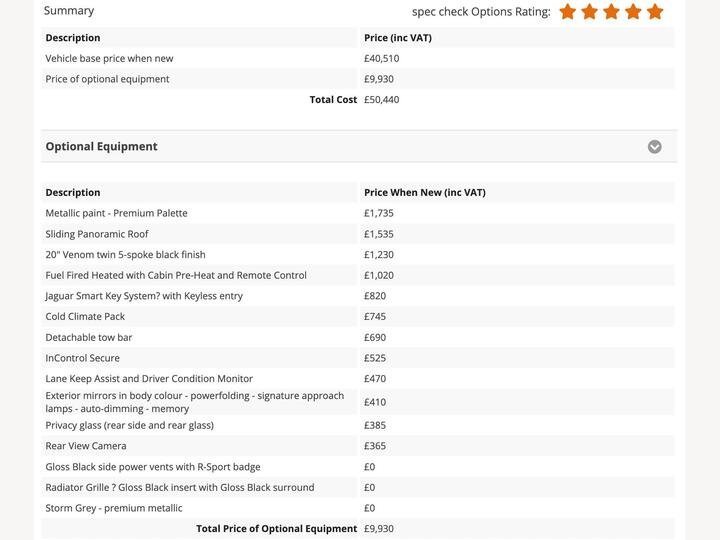Click the first orange rating star
The width and height of the screenshot is (720, 540).
pyautogui.click(x=568, y=11)
